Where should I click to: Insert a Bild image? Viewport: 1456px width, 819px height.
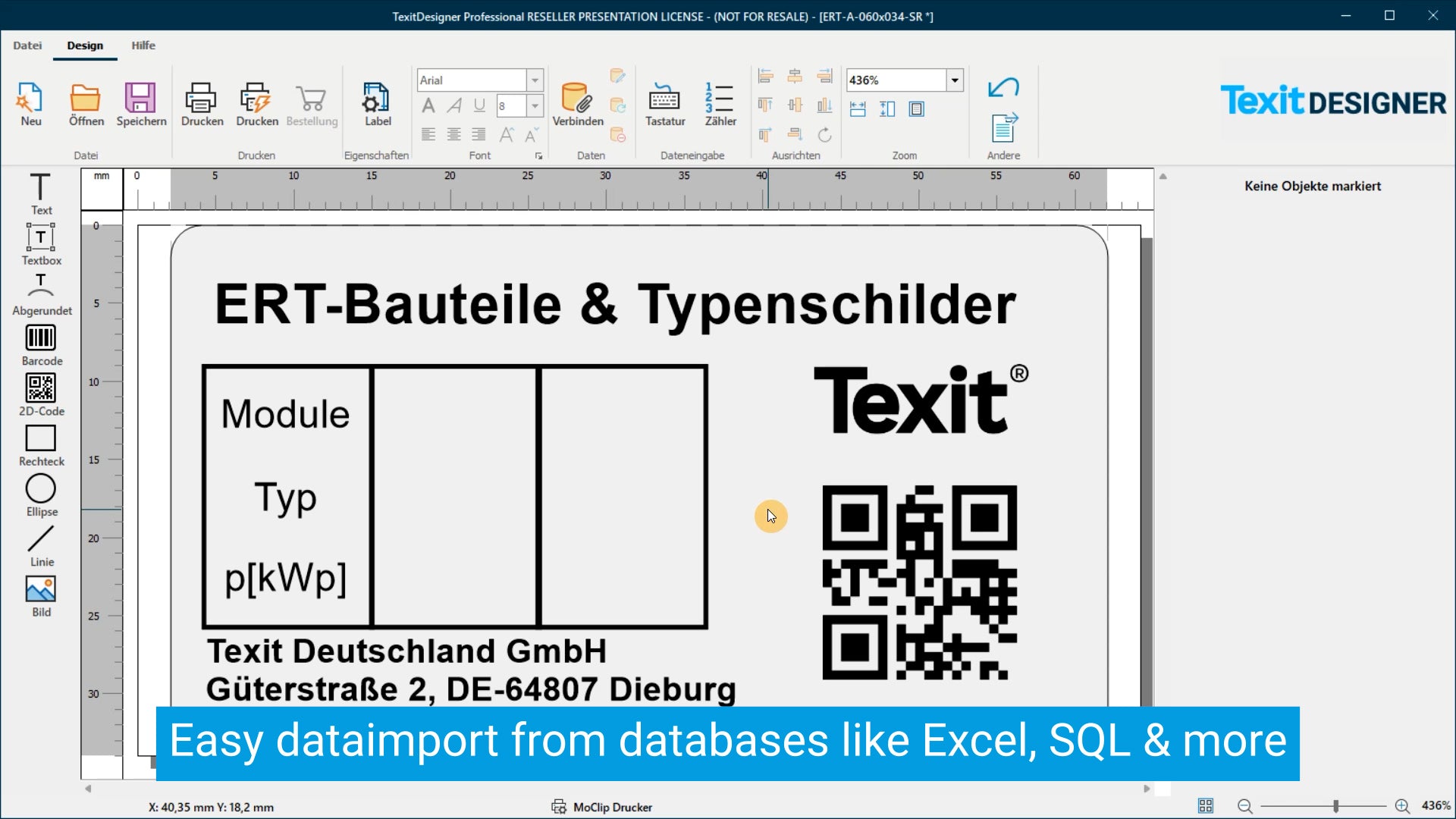[42, 596]
